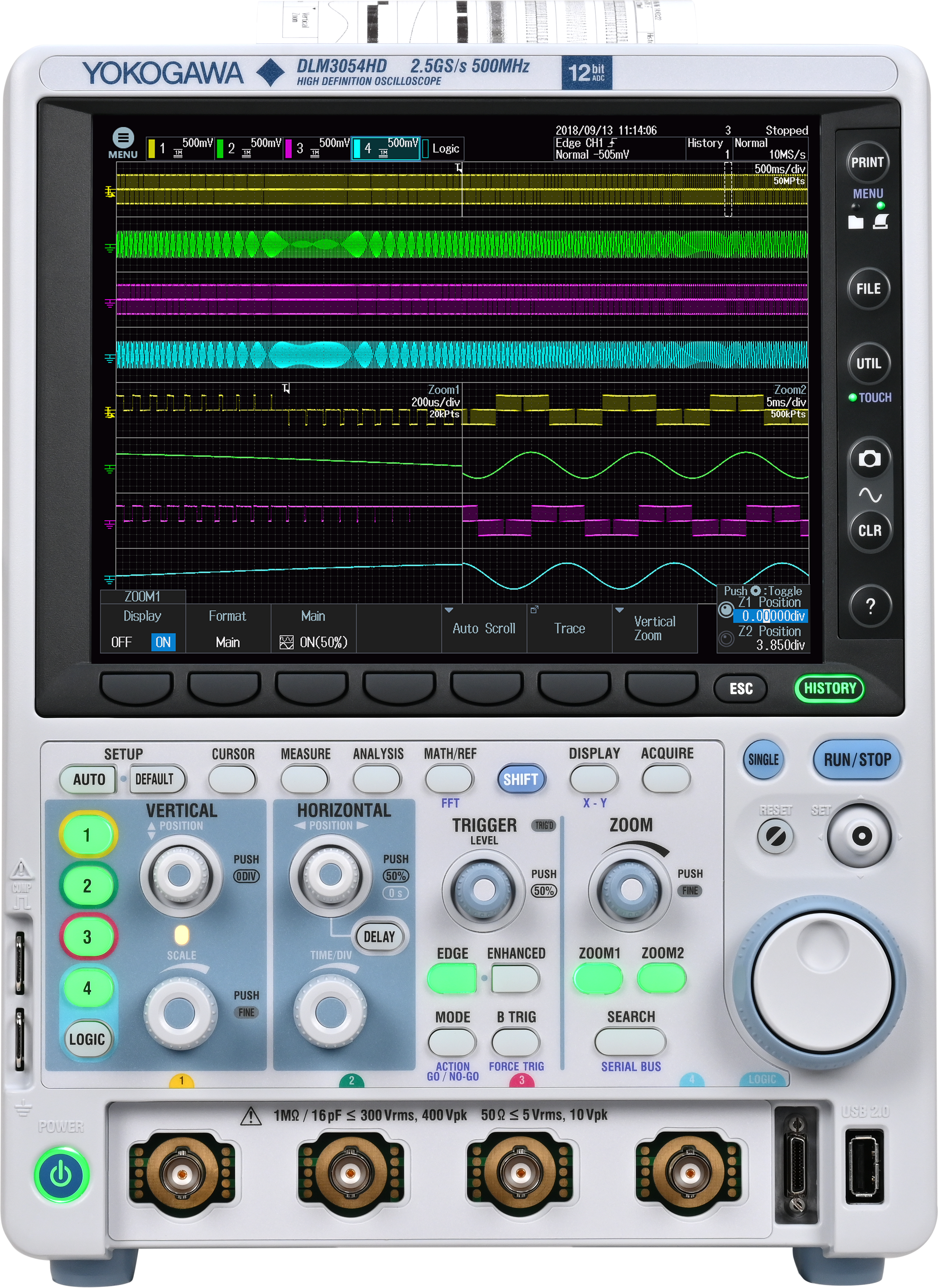Select channel 4 tab on screen
The image size is (938, 1288).
[385, 148]
